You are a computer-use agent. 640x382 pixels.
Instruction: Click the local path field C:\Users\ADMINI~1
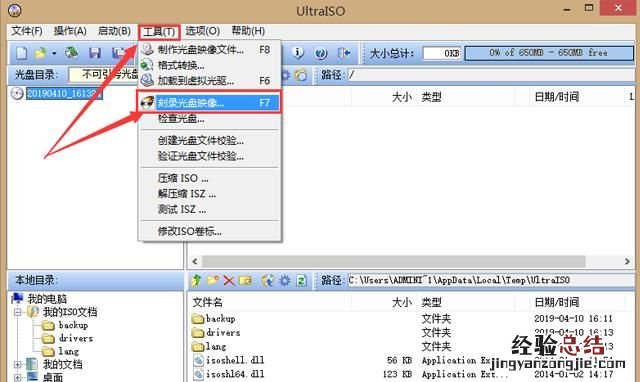[x=490, y=280]
